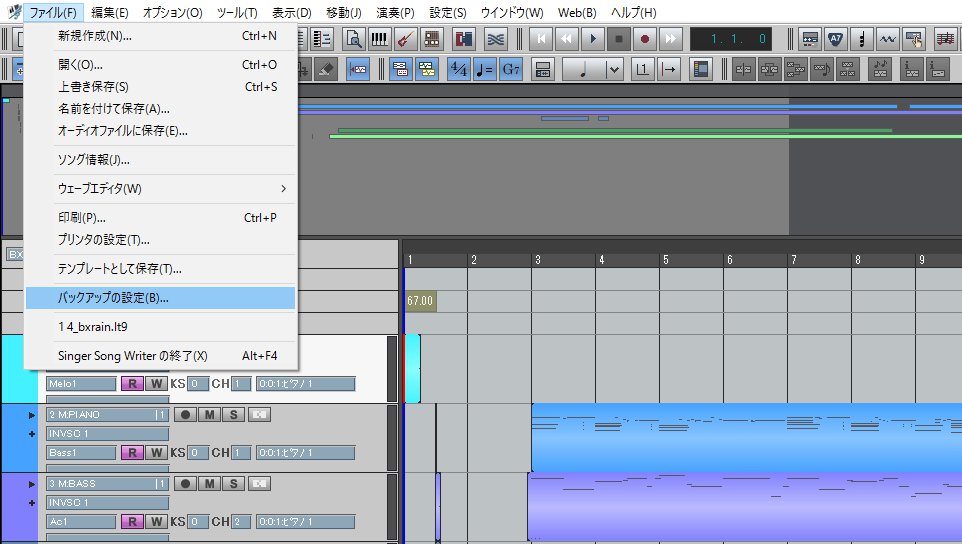This screenshot has width=962, height=544.
Task: Click the colored track panel icon
Action: (x=700, y=69)
